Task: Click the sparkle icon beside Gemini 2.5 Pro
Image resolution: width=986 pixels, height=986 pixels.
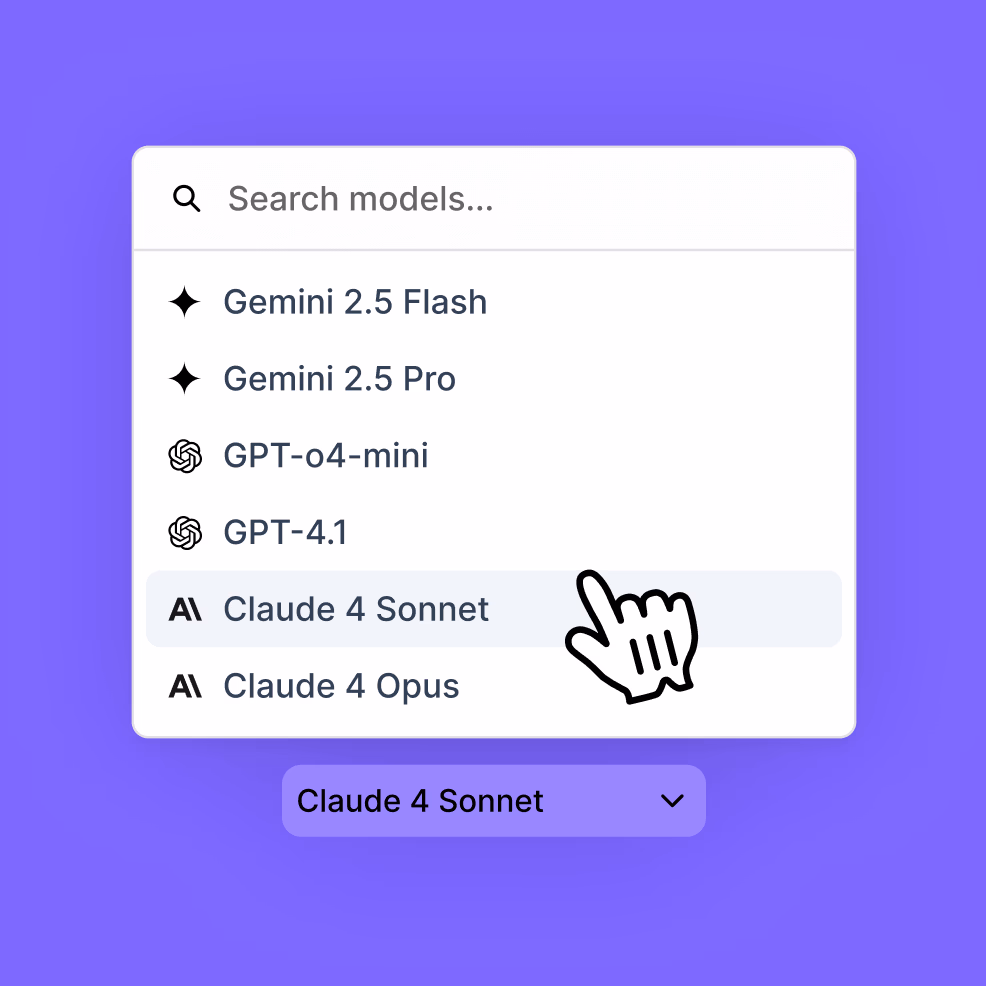Action: click(185, 379)
